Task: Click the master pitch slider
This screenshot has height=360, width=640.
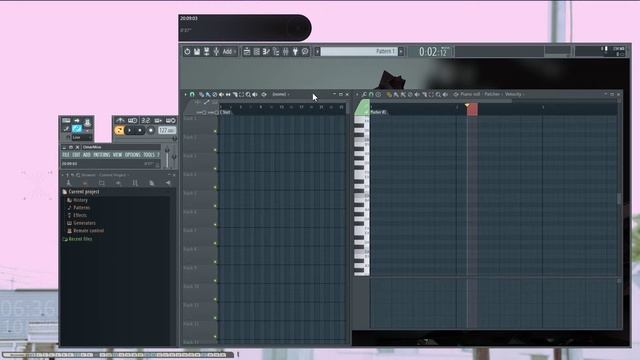Action: click(x=174, y=156)
